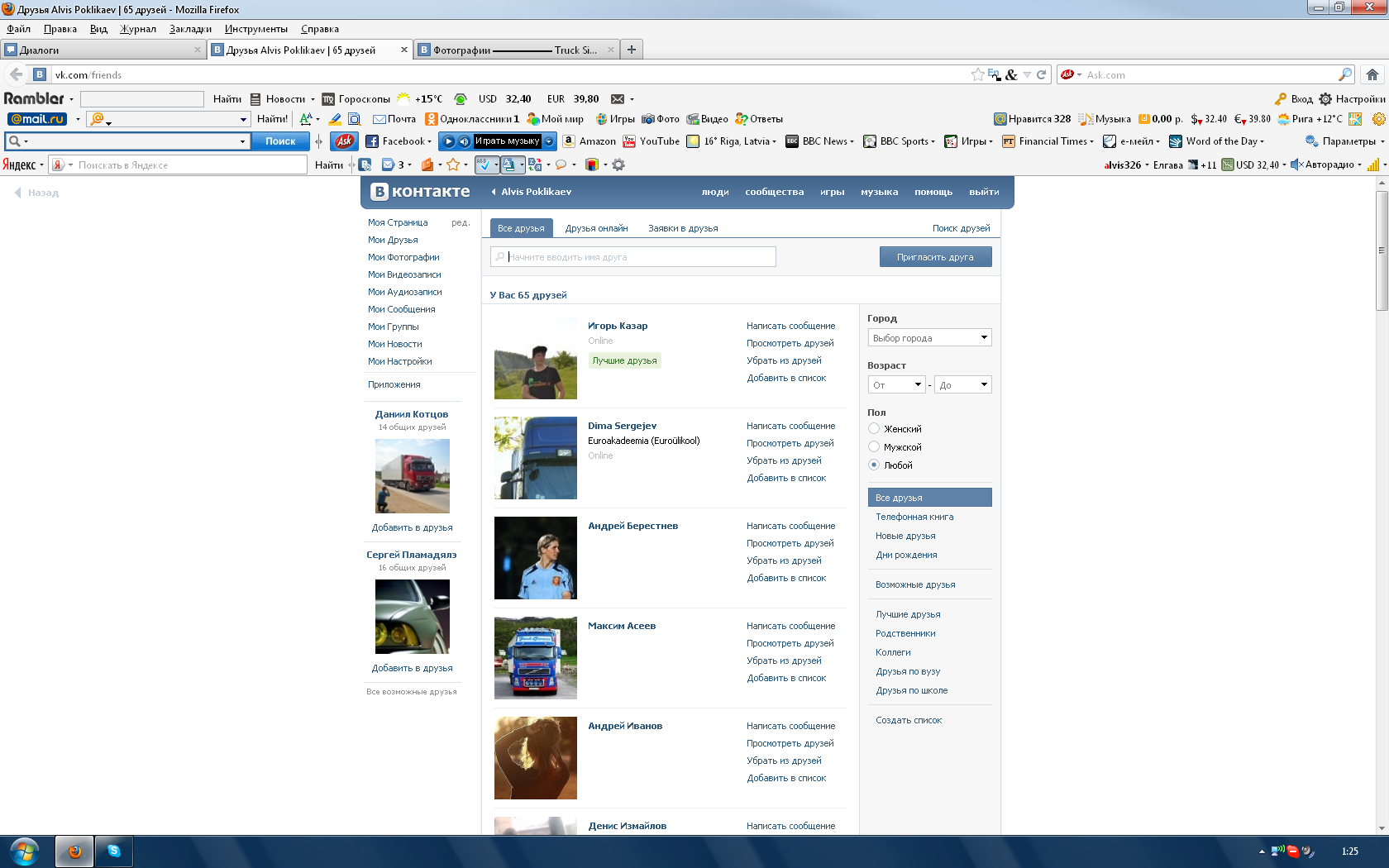The image size is (1389, 868).
Task: Switch to the Диалоги browser tab
Action: pyautogui.click(x=103, y=50)
